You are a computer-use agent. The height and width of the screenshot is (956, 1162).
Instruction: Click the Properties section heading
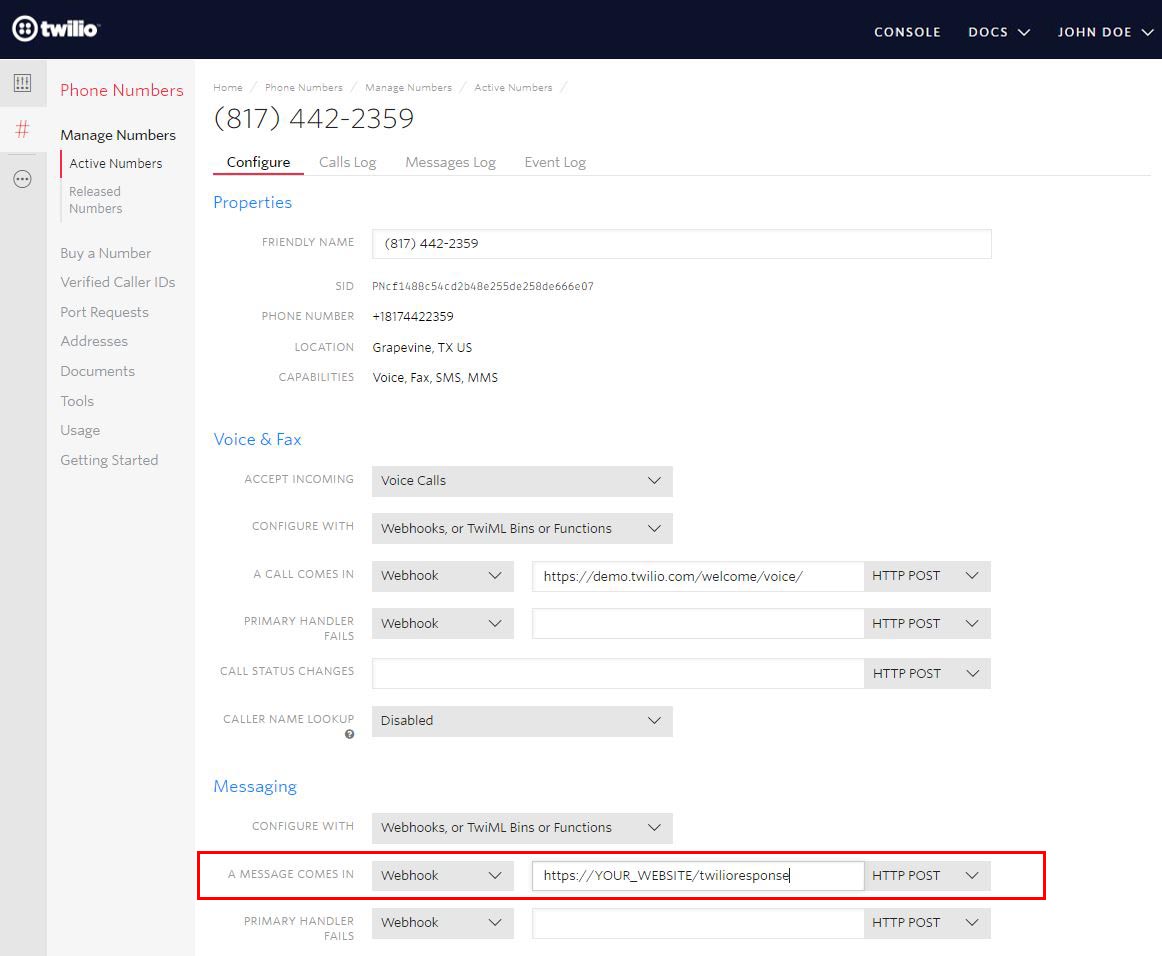253,202
